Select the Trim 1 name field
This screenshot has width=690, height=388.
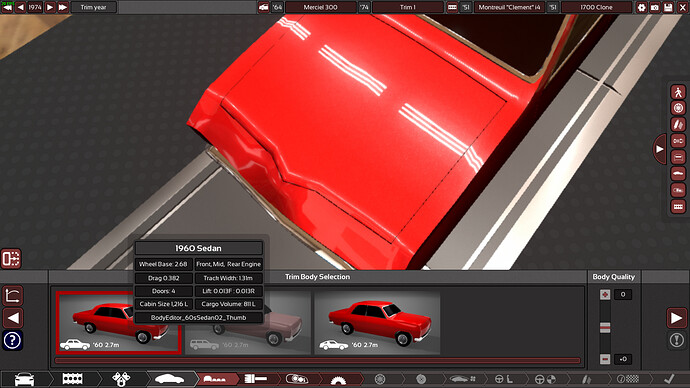pos(407,7)
